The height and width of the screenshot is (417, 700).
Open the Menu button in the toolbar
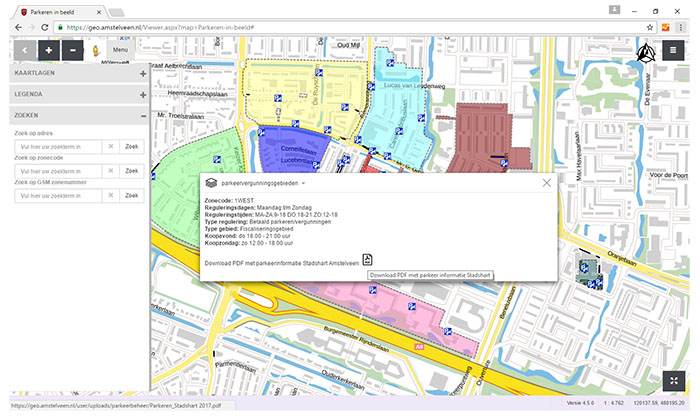(120, 50)
